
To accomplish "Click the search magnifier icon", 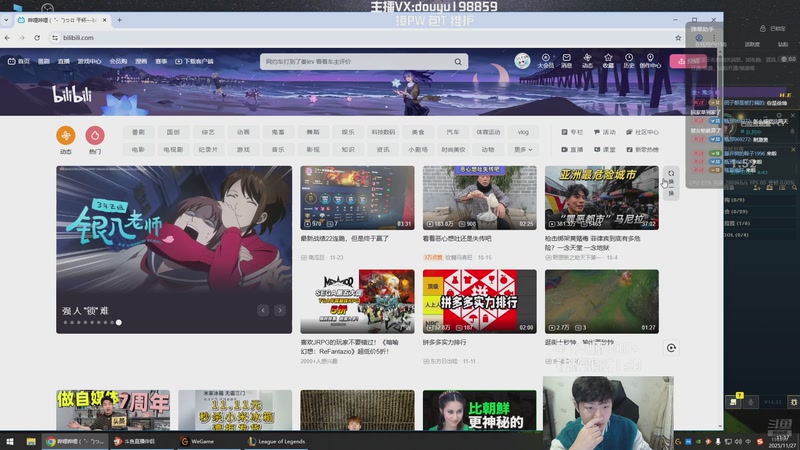I will [458, 62].
